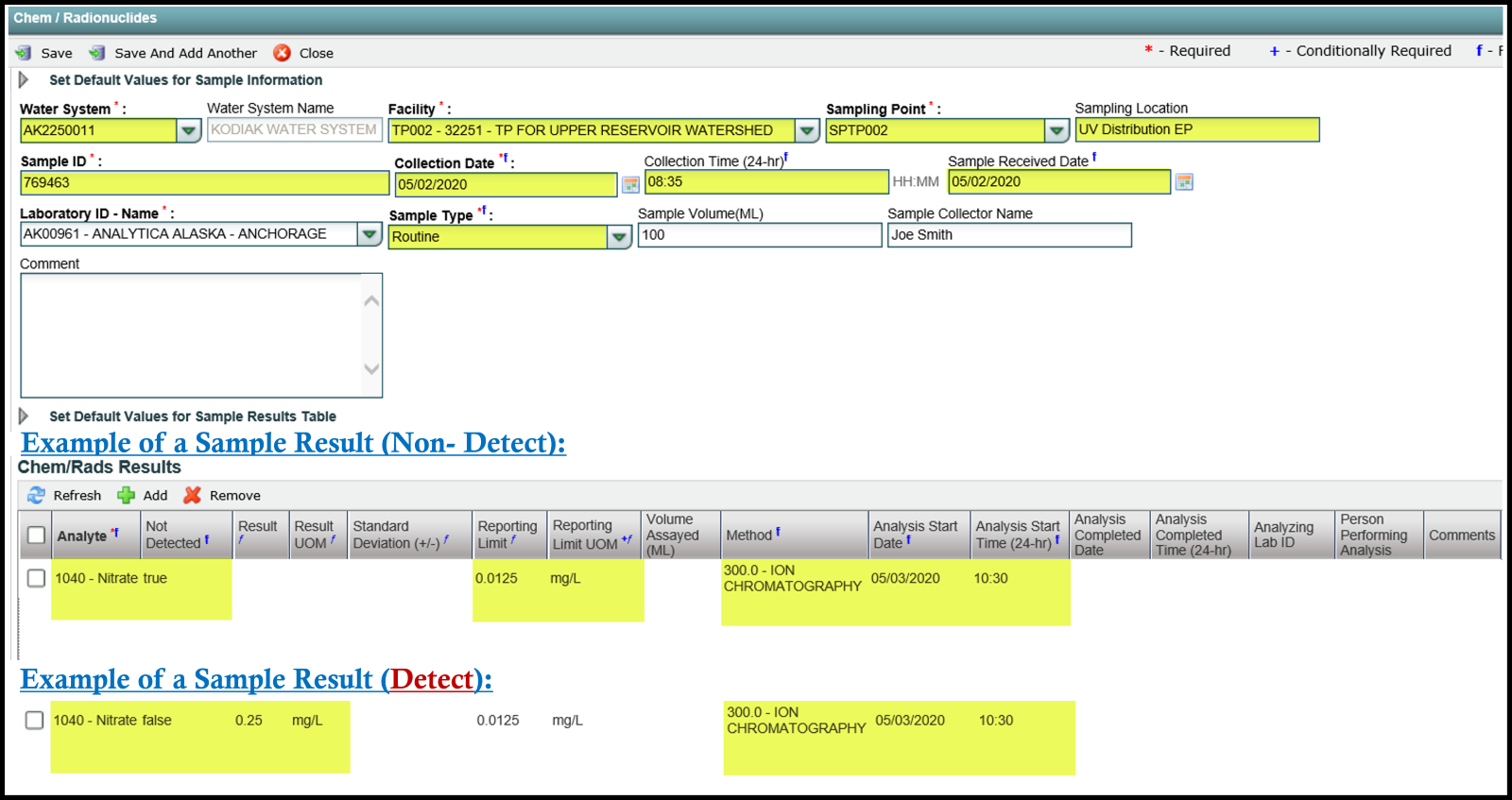
Task: Click the Sample Collector Name field
Action: [1008, 235]
